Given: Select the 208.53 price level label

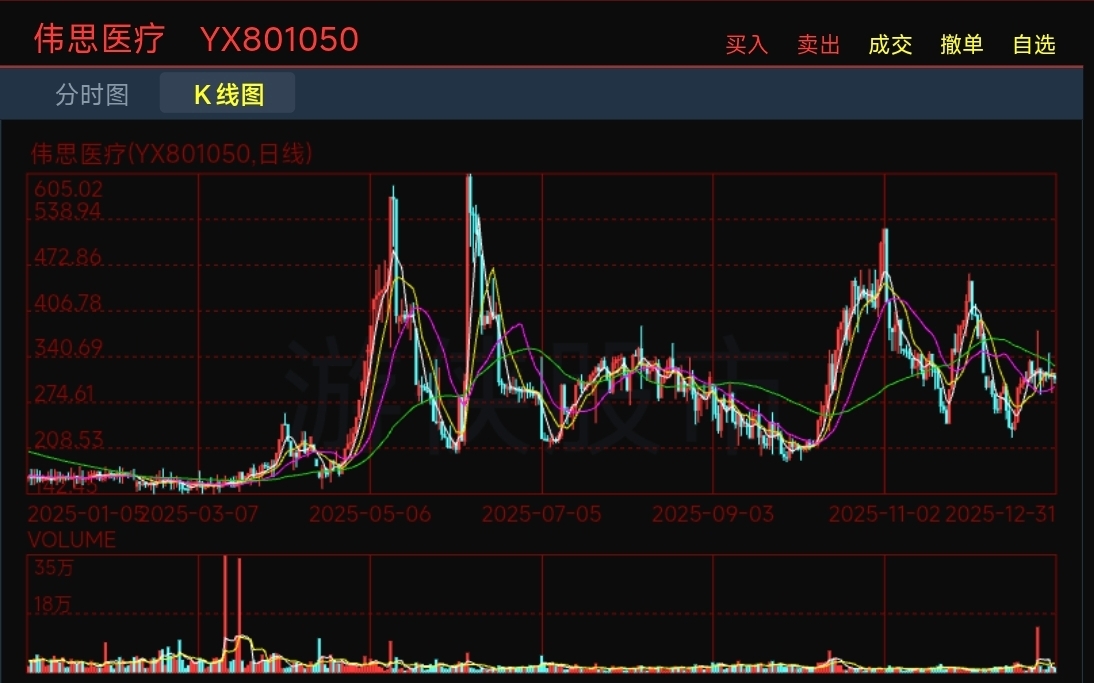Looking at the screenshot, I should coord(68,439).
